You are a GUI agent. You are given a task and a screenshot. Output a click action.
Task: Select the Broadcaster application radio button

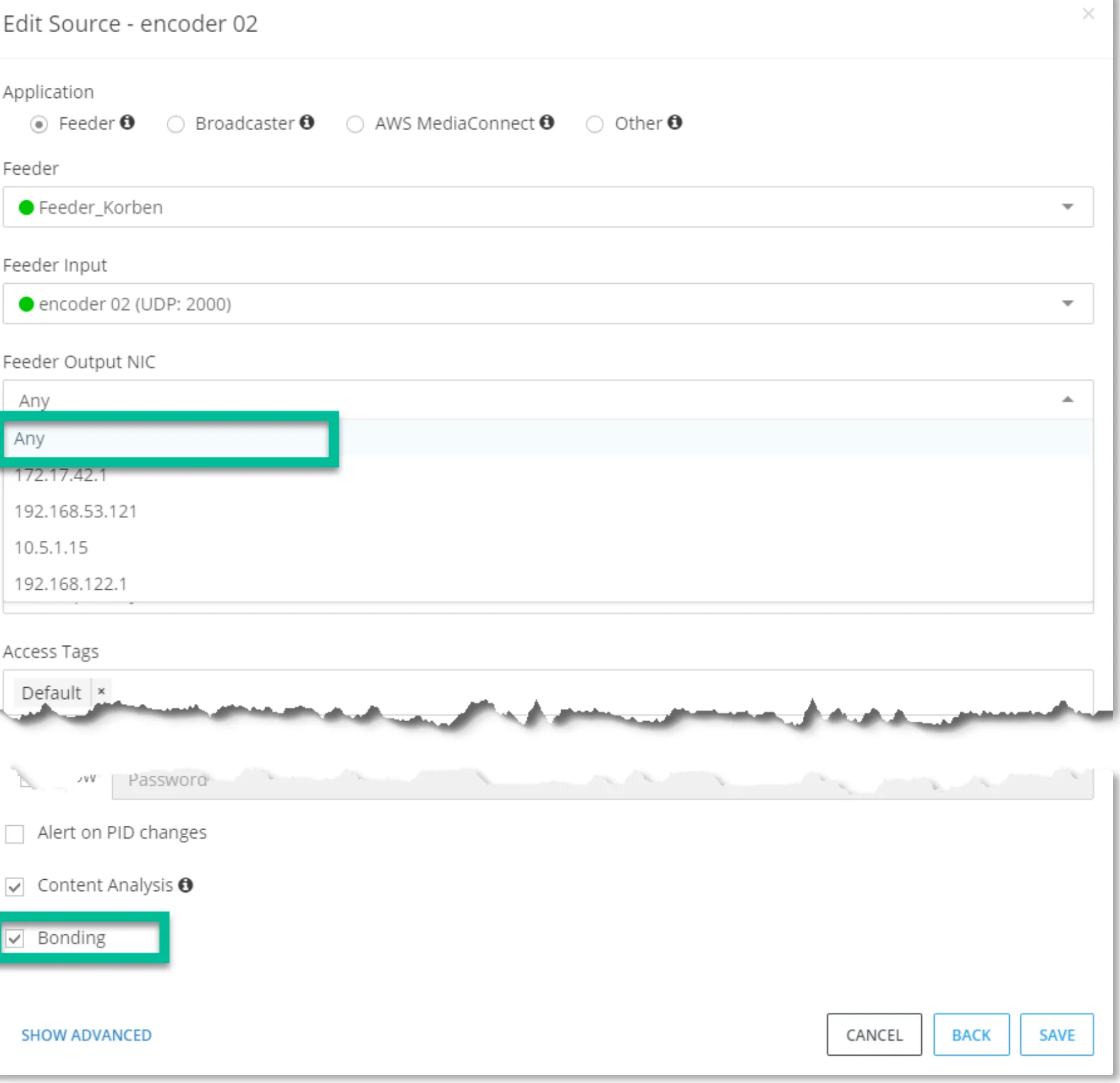(176, 125)
